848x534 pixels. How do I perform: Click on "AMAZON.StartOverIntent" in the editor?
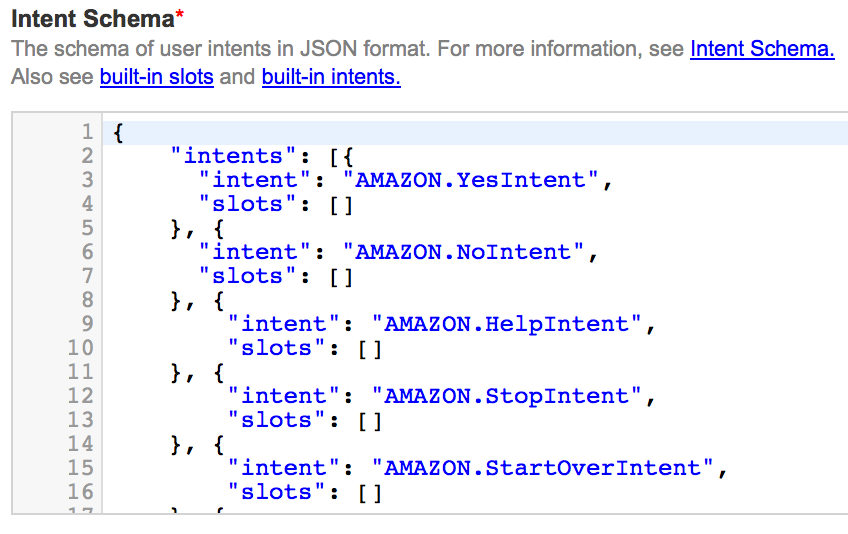point(542,468)
